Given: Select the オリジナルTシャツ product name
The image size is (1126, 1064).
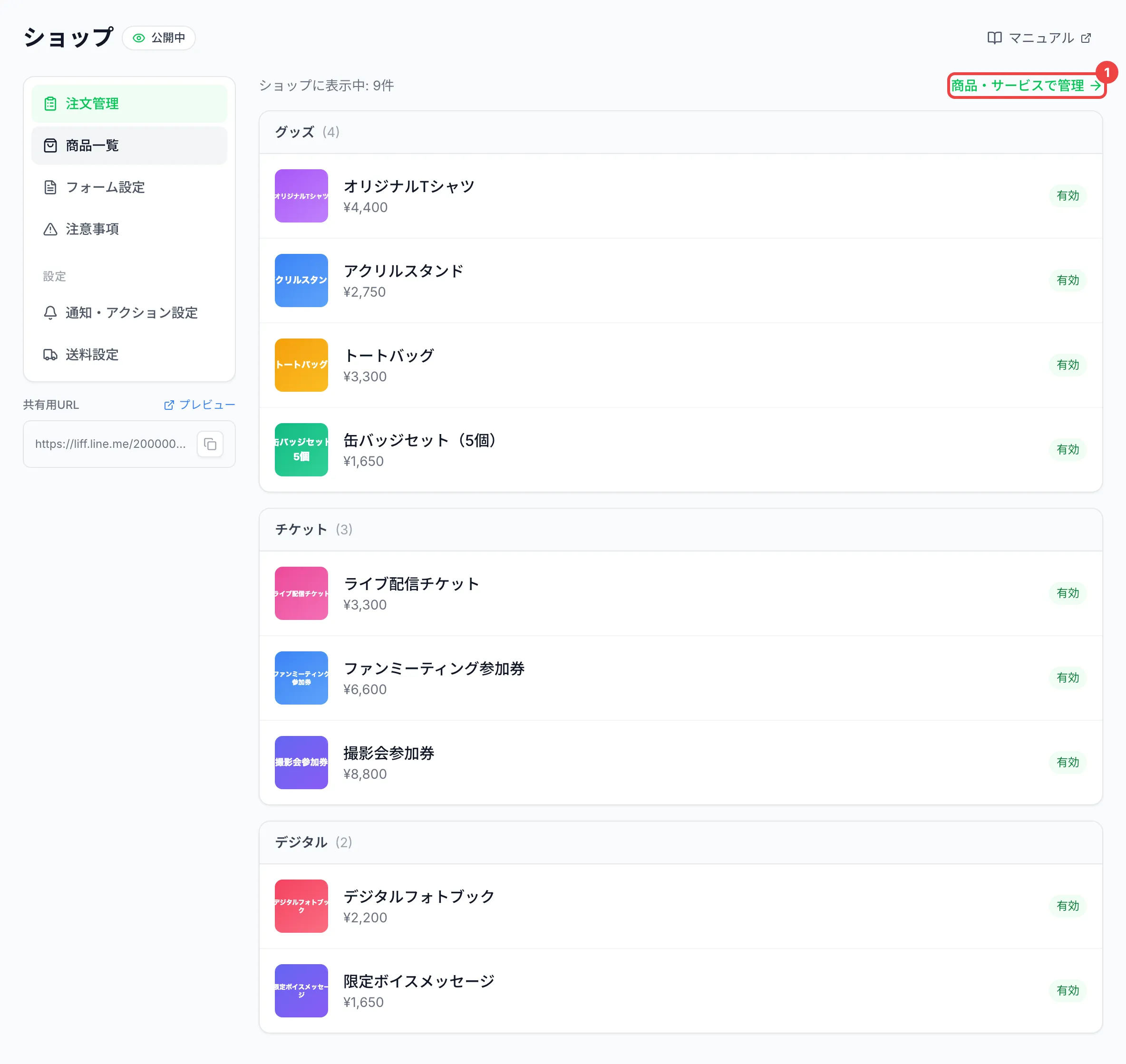Looking at the screenshot, I should point(409,186).
